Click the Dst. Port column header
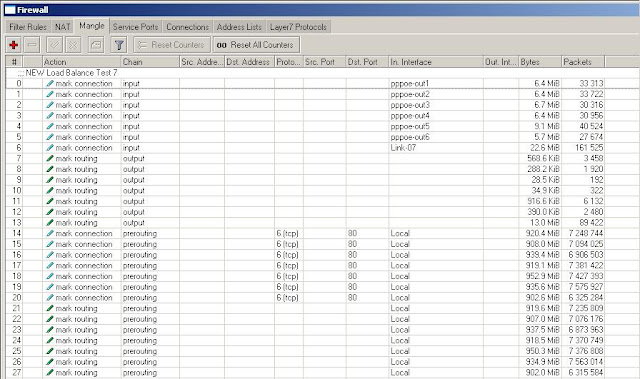Viewport: 640px width, 379px height. click(367, 62)
